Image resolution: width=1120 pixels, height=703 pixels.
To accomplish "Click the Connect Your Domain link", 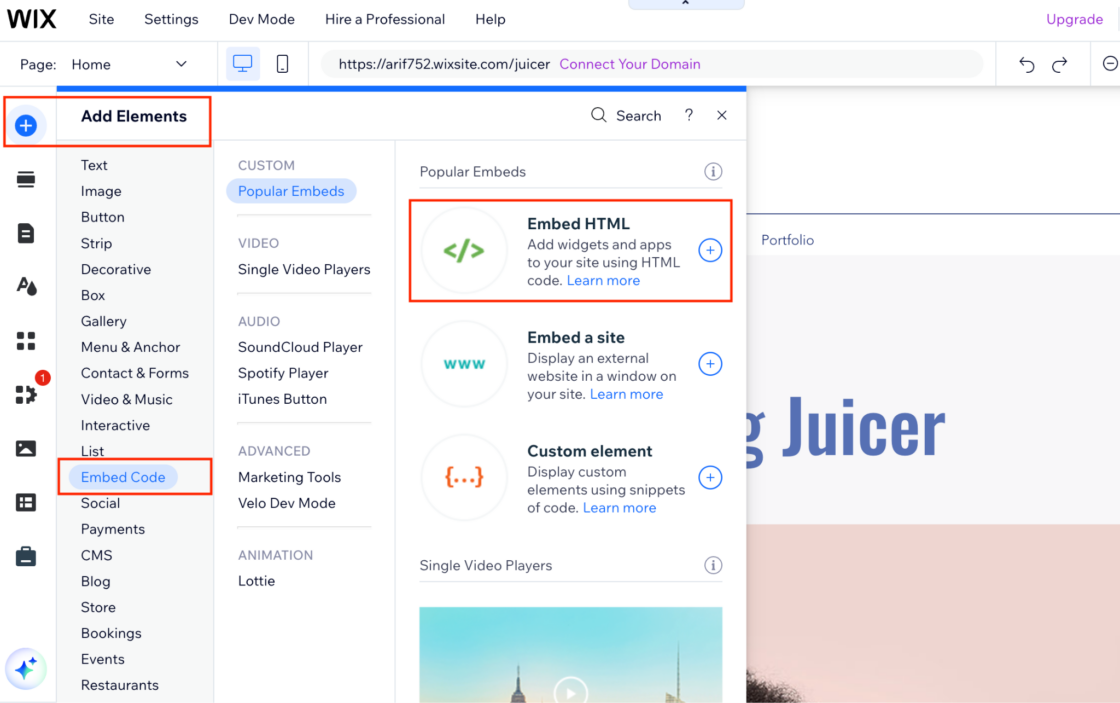I will tap(630, 62).
